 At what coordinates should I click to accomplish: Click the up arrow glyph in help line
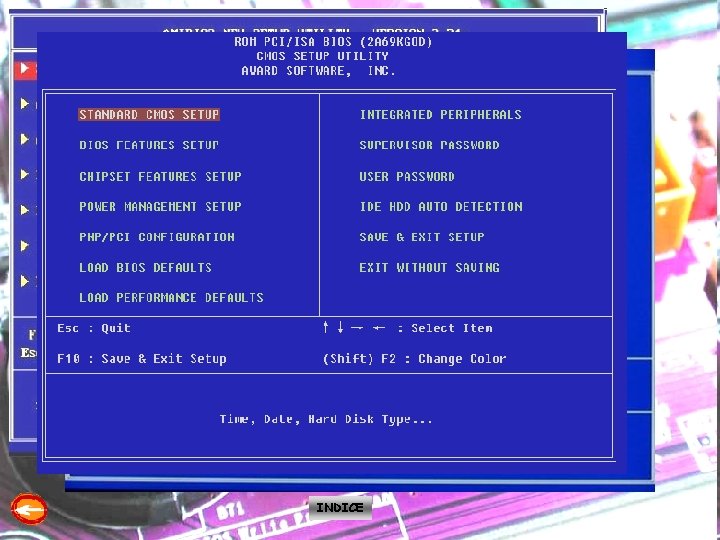[x=326, y=327]
